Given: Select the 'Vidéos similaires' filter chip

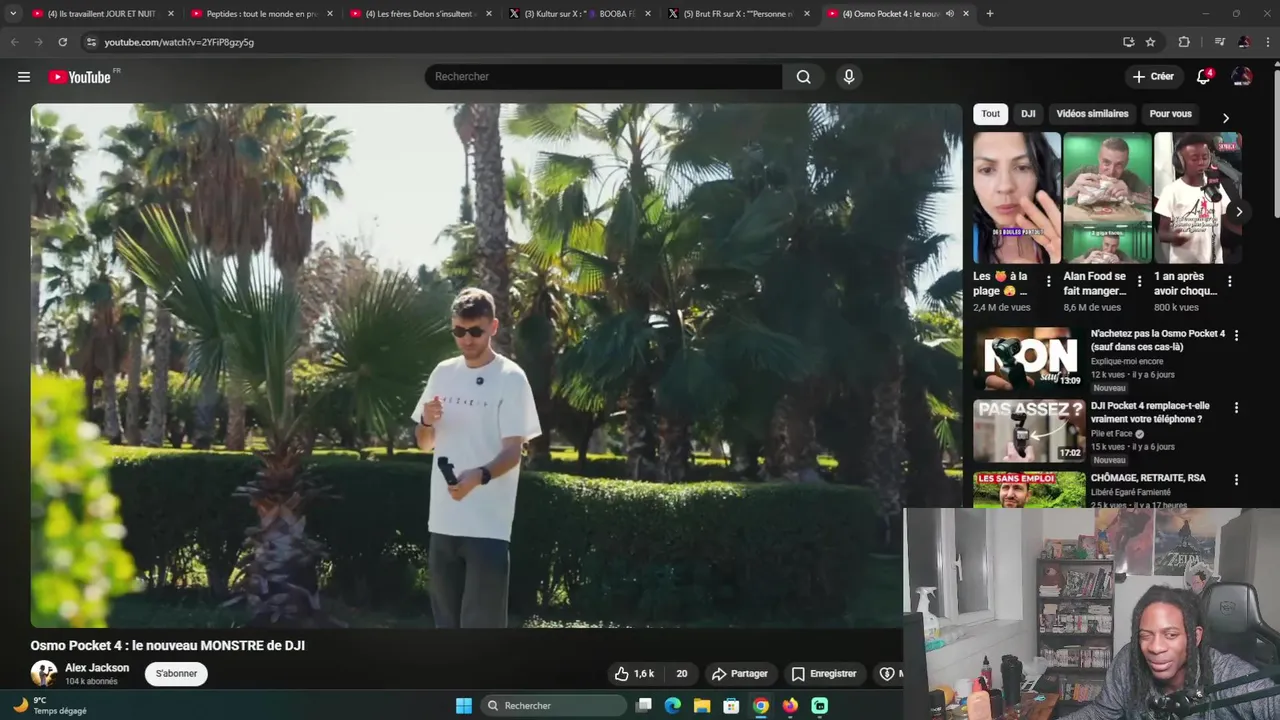Looking at the screenshot, I should coord(1092,114).
